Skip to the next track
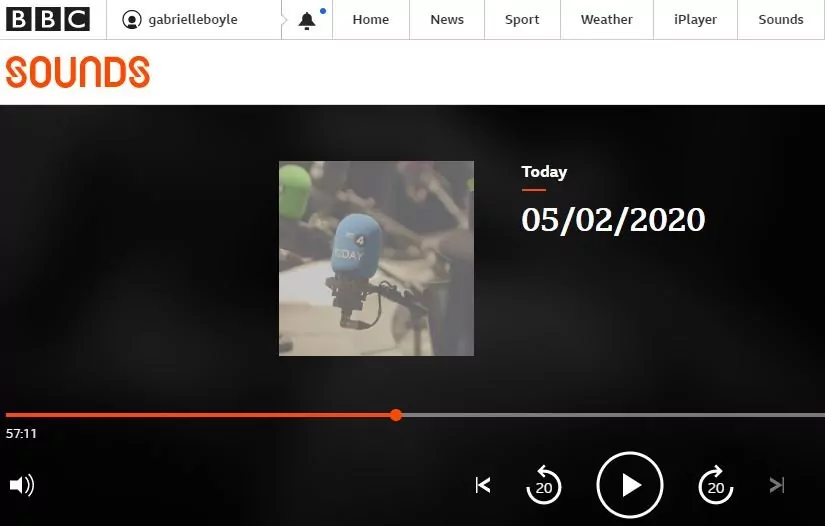The image size is (825, 526). click(x=777, y=486)
